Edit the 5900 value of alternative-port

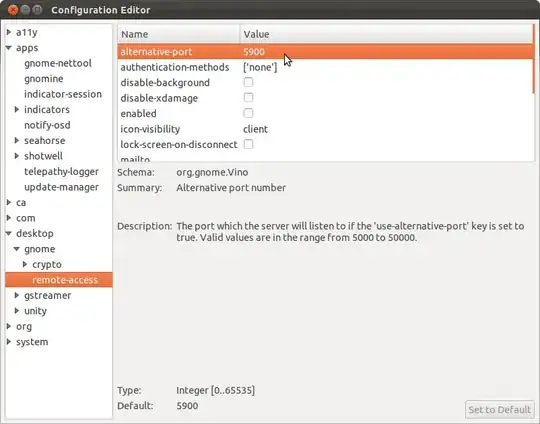coord(254,52)
